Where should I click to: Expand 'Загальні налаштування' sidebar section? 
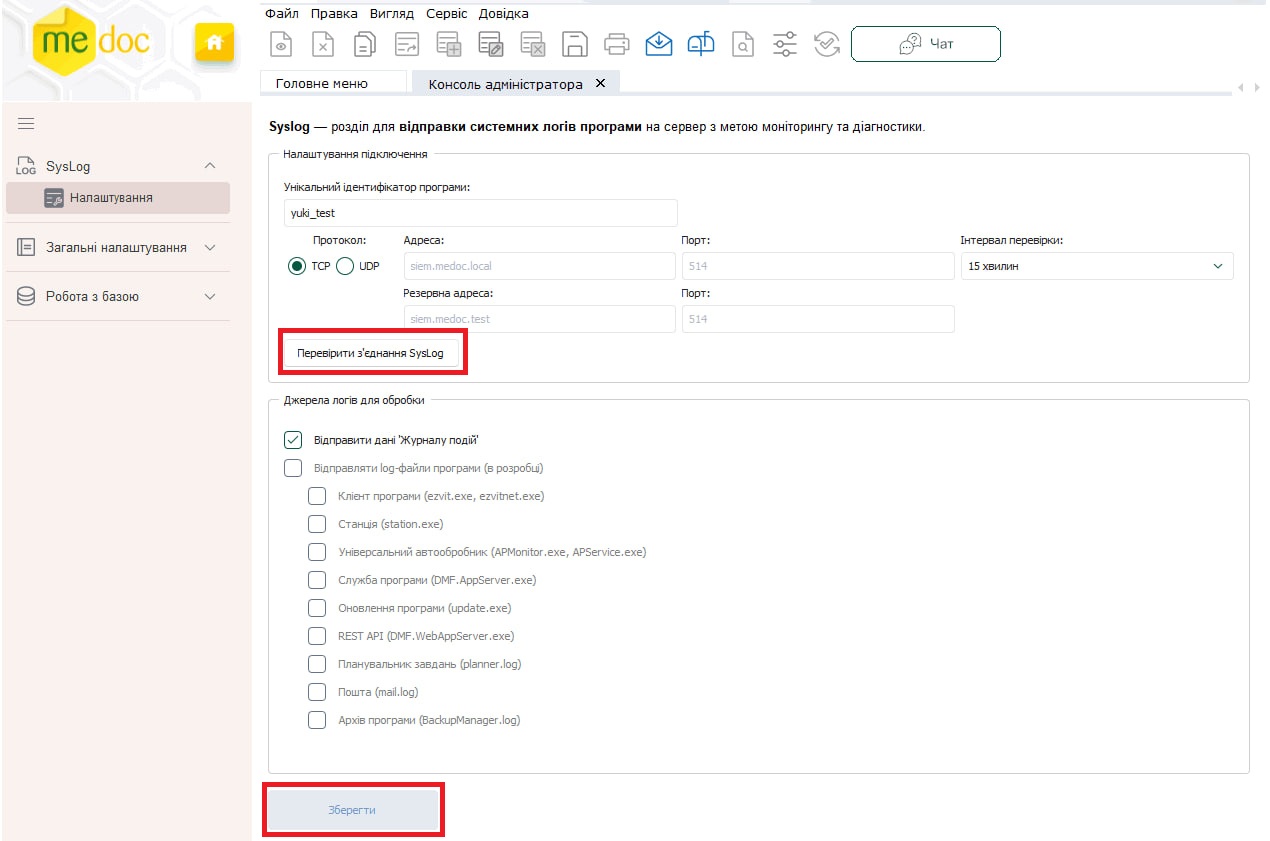116,247
